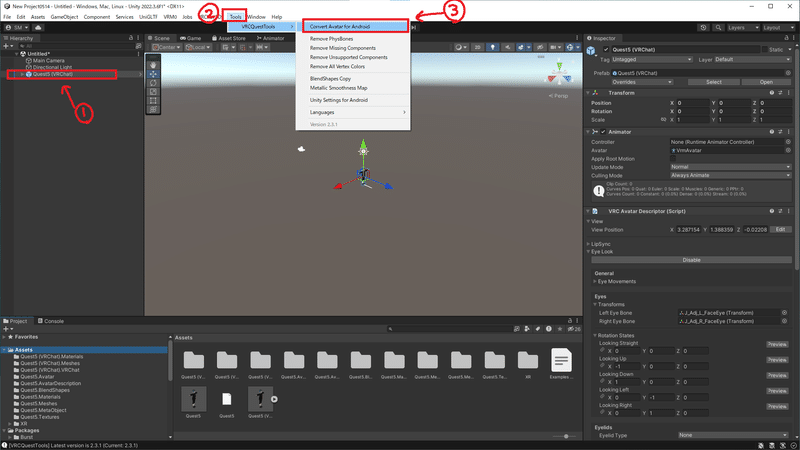Toggle Animator component enabled checkbox
Screen dimensions: 800x450
[603, 132]
